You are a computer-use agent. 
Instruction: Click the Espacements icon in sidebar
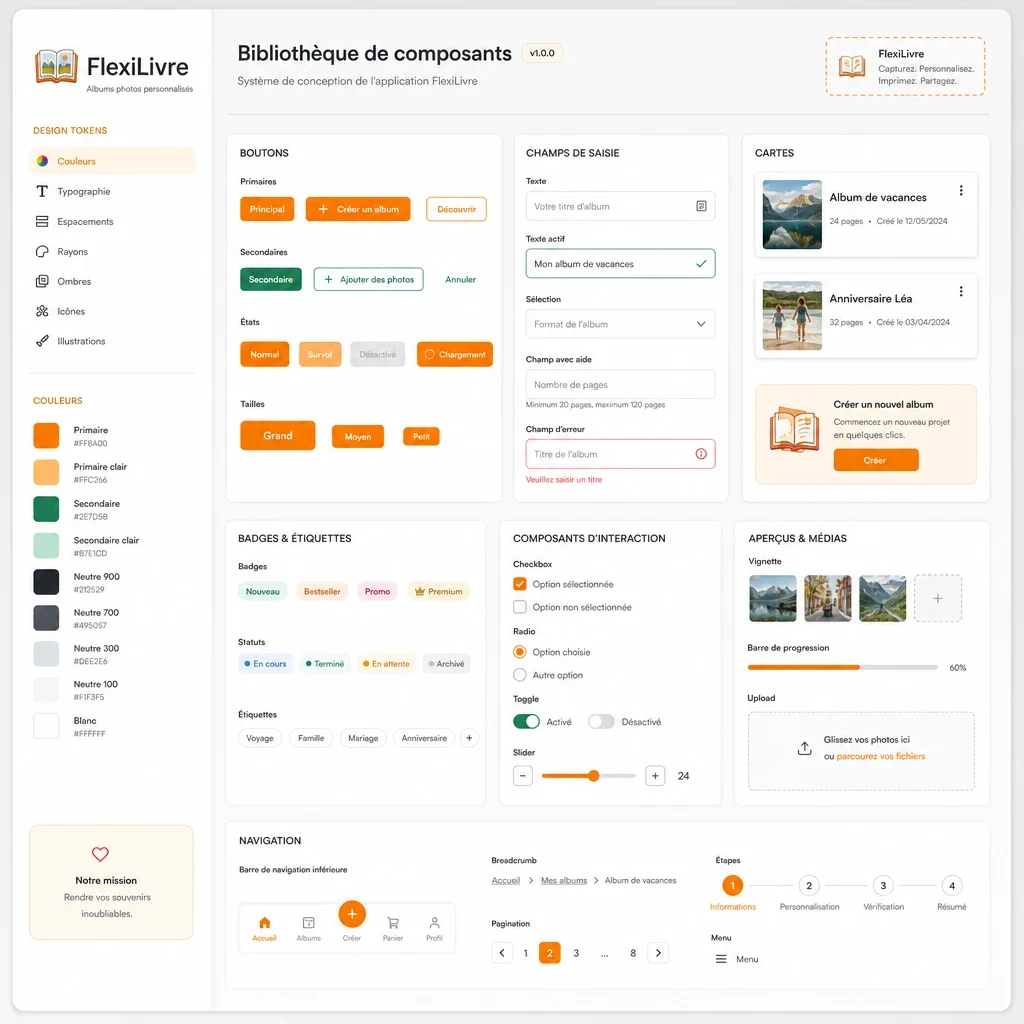42,221
